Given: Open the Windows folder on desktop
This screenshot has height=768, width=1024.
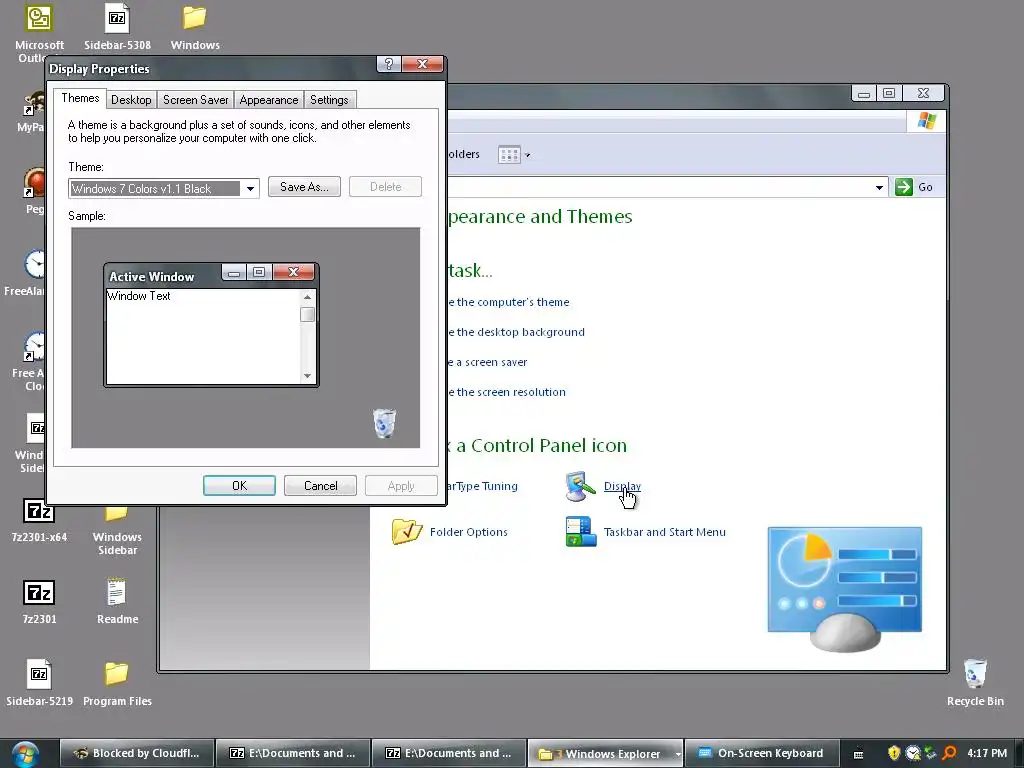Looking at the screenshot, I should [195, 18].
